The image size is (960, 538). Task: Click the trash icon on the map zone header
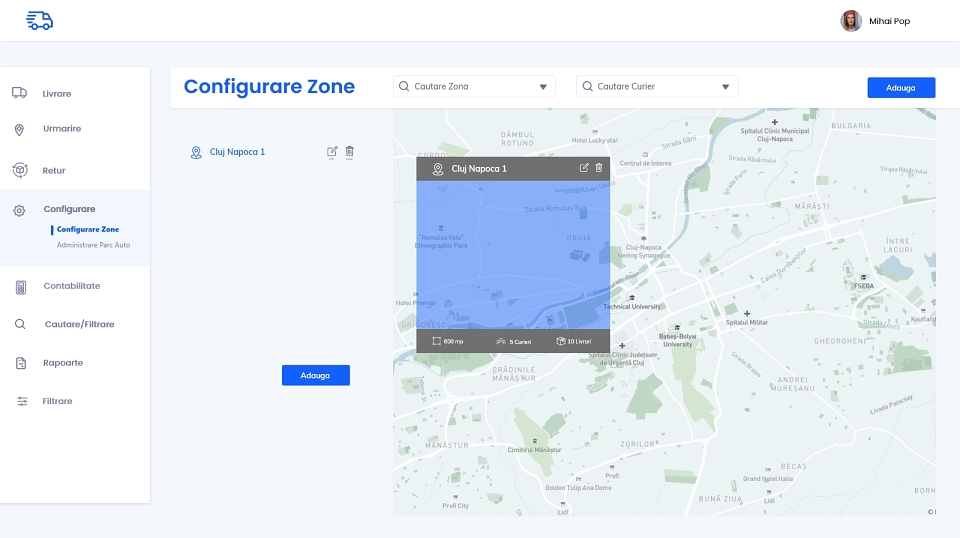click(599, 168)
